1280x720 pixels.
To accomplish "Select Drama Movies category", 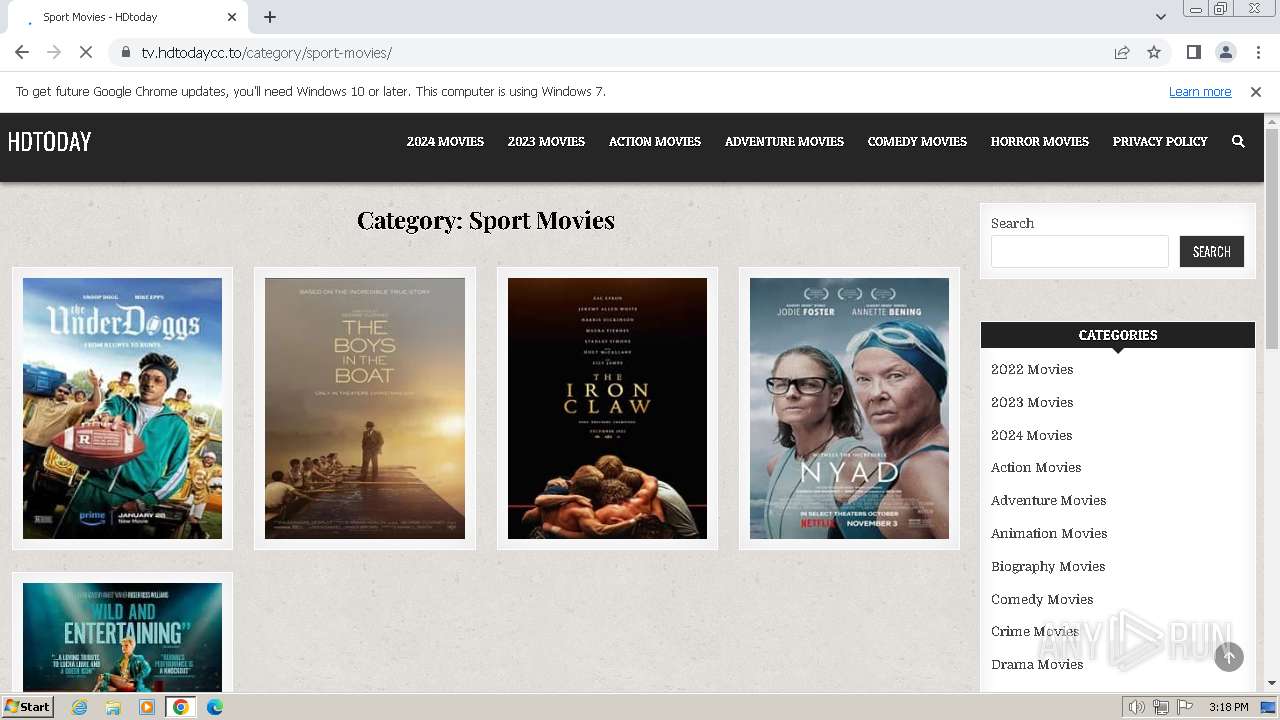I will [x=1037, y=664].
